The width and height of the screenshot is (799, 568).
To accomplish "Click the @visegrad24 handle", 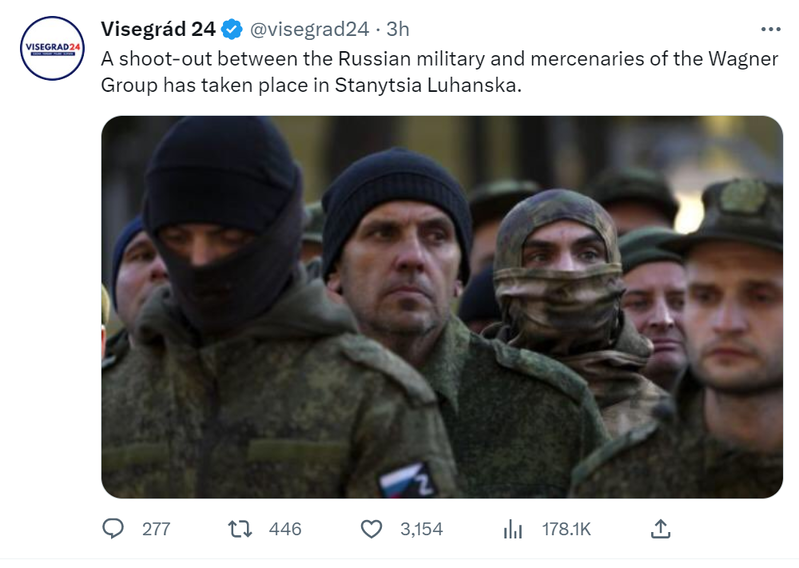I will tap(309, 30).
